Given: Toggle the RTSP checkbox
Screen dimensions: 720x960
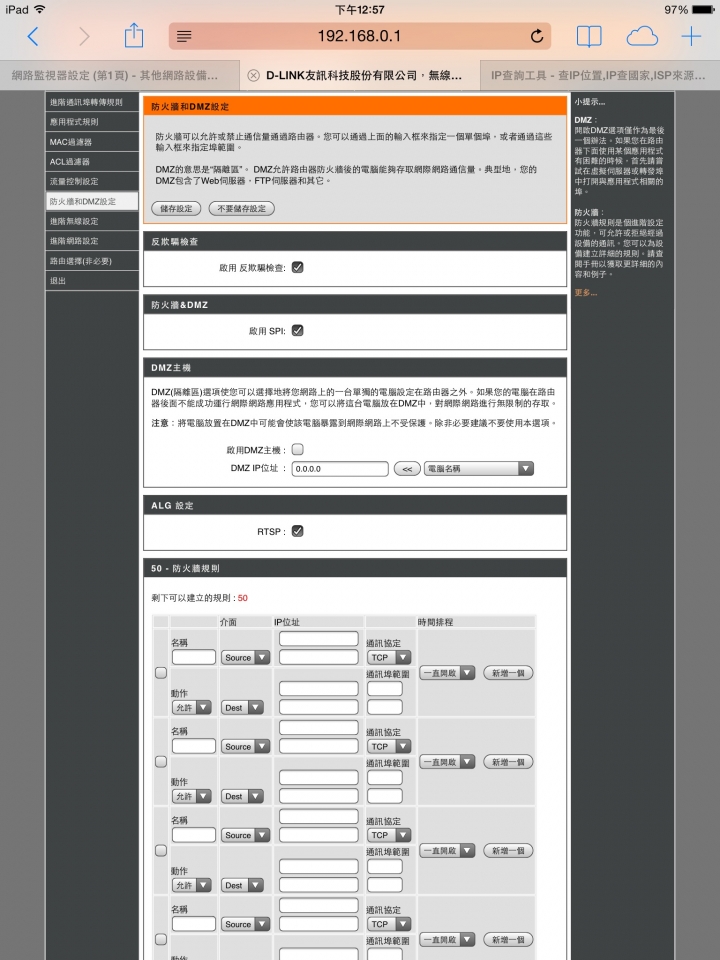Looking at the screenshot, I should tap(298, 531).
